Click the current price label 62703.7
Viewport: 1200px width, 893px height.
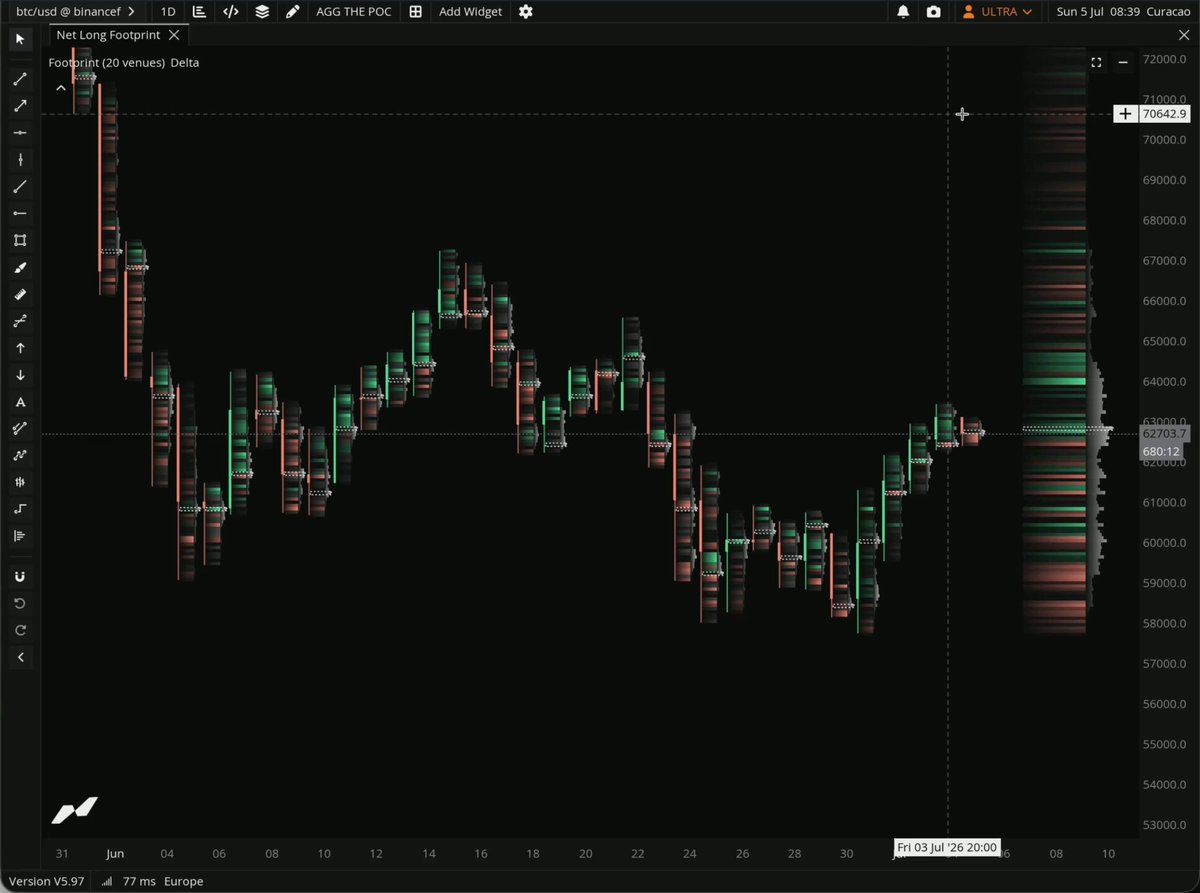1165,434
